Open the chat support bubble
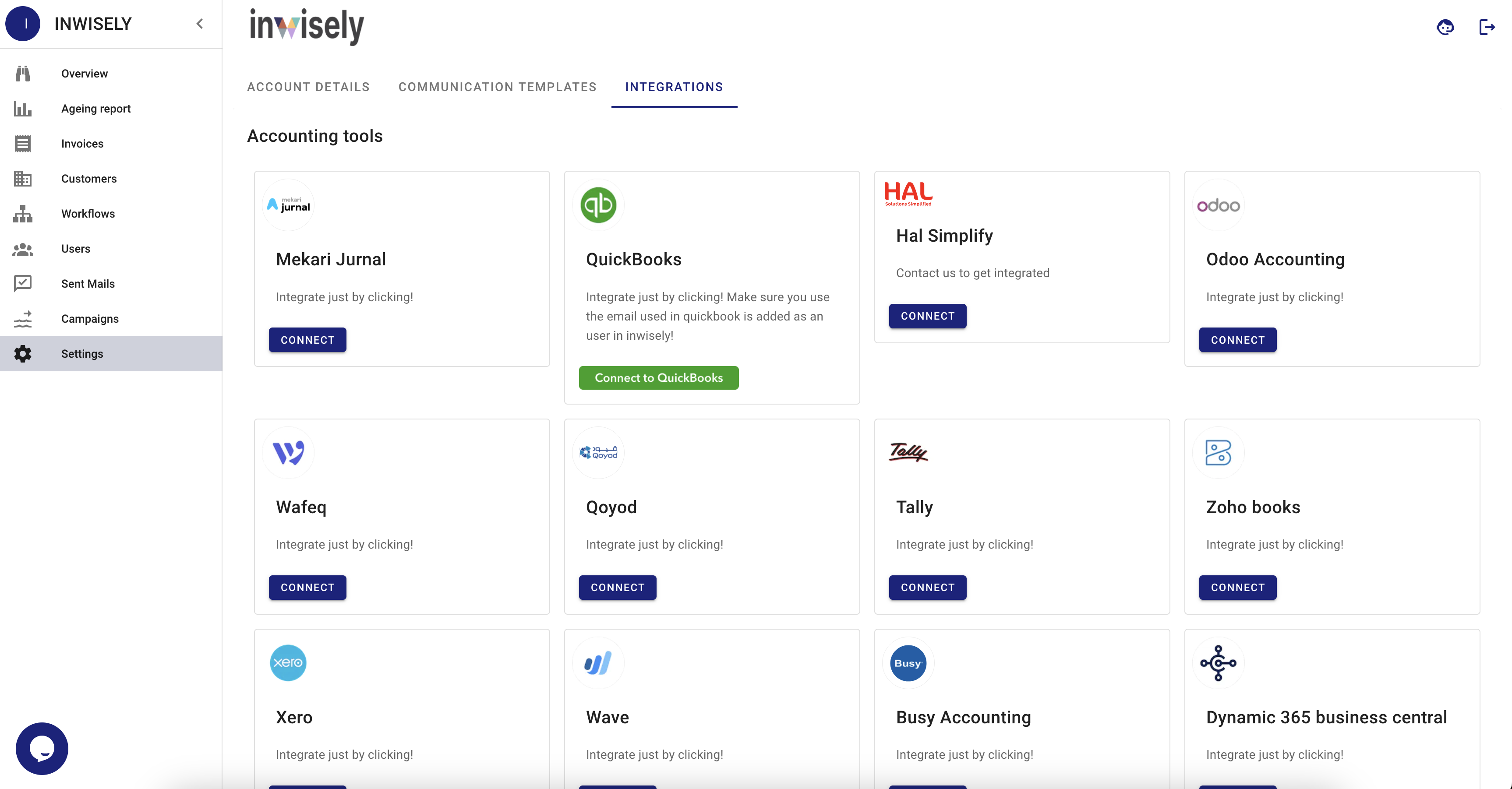 pos(42,748)
